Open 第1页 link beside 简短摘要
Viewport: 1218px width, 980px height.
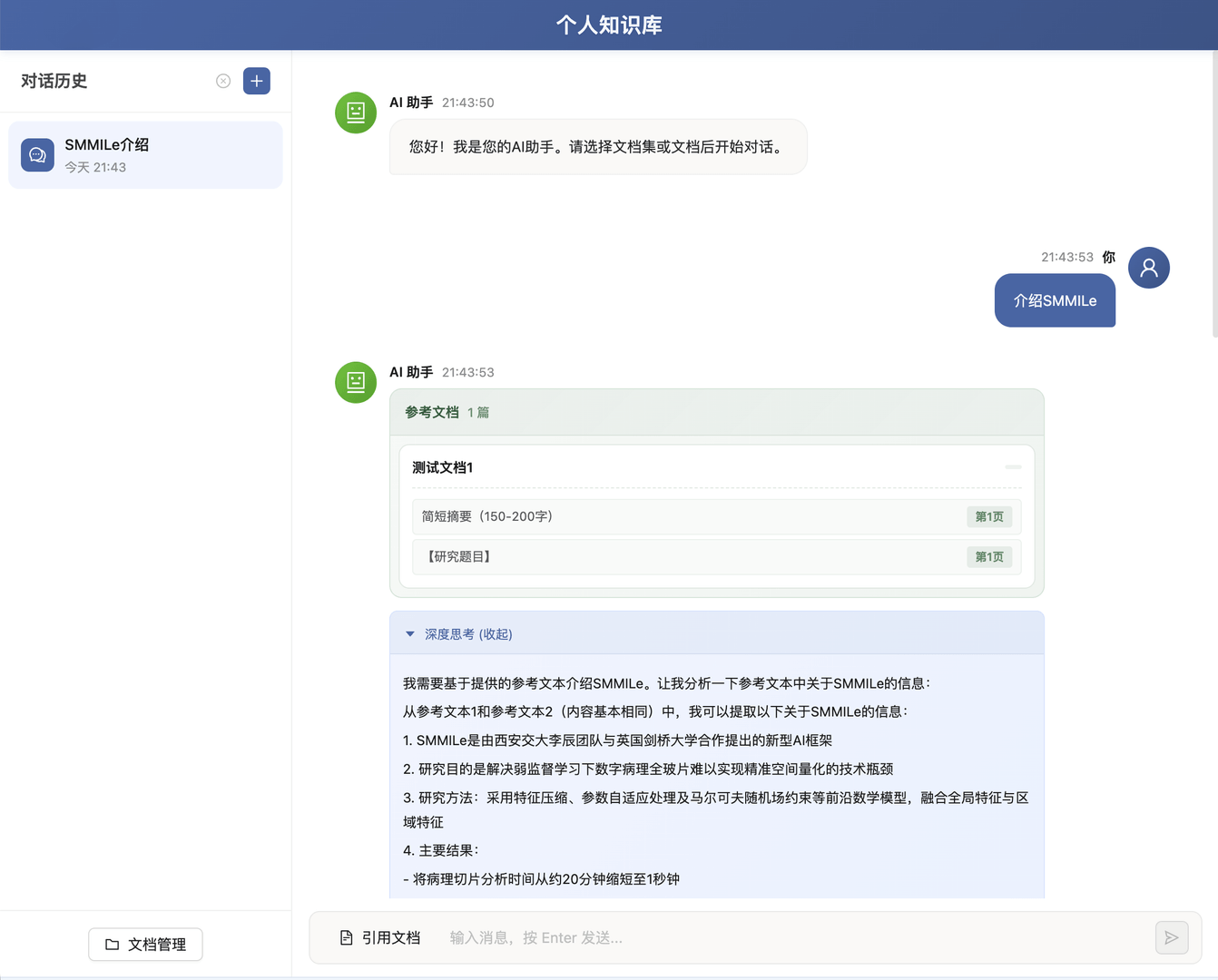click(x=989, y=516)
